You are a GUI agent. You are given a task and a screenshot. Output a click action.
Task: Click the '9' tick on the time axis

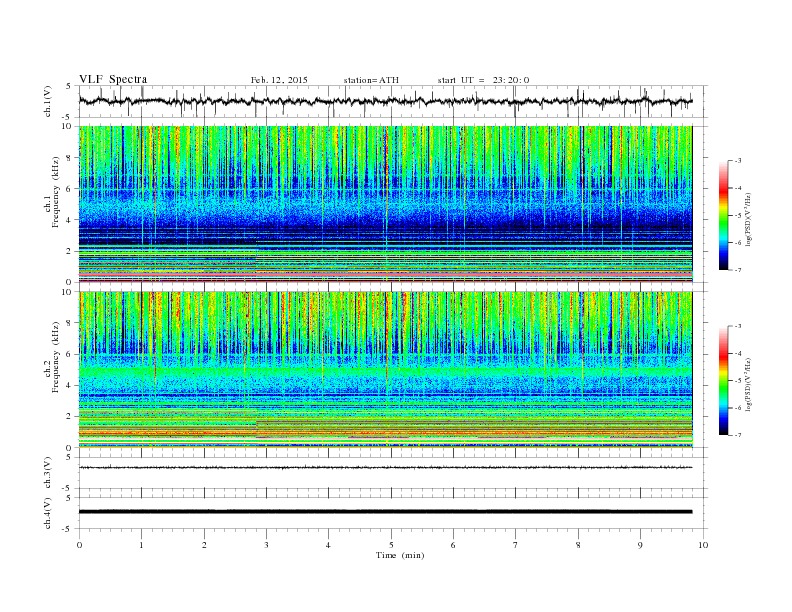pyautogui.click(x=640, y=545)
